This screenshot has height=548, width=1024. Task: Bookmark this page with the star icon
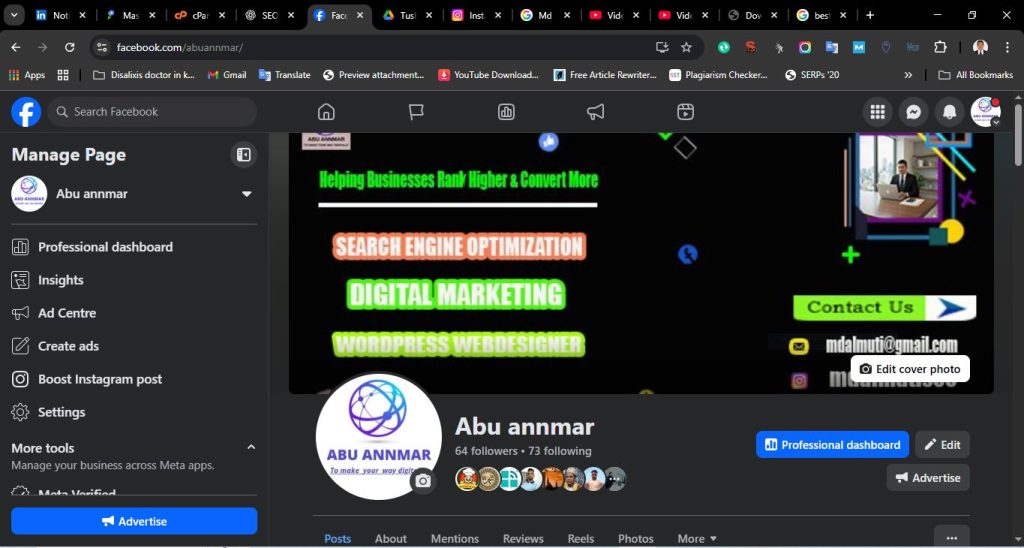click(x=686, y=47)
